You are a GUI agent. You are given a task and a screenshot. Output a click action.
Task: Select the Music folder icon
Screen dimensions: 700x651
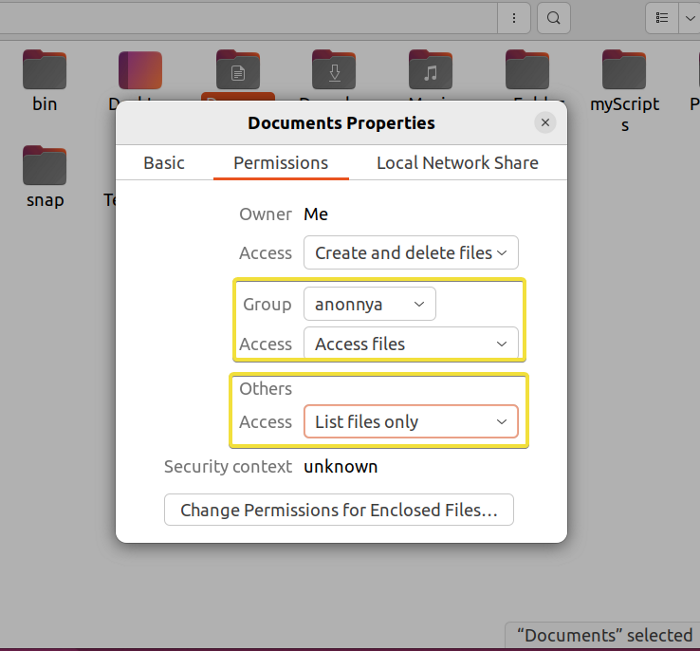click(430, 70)
